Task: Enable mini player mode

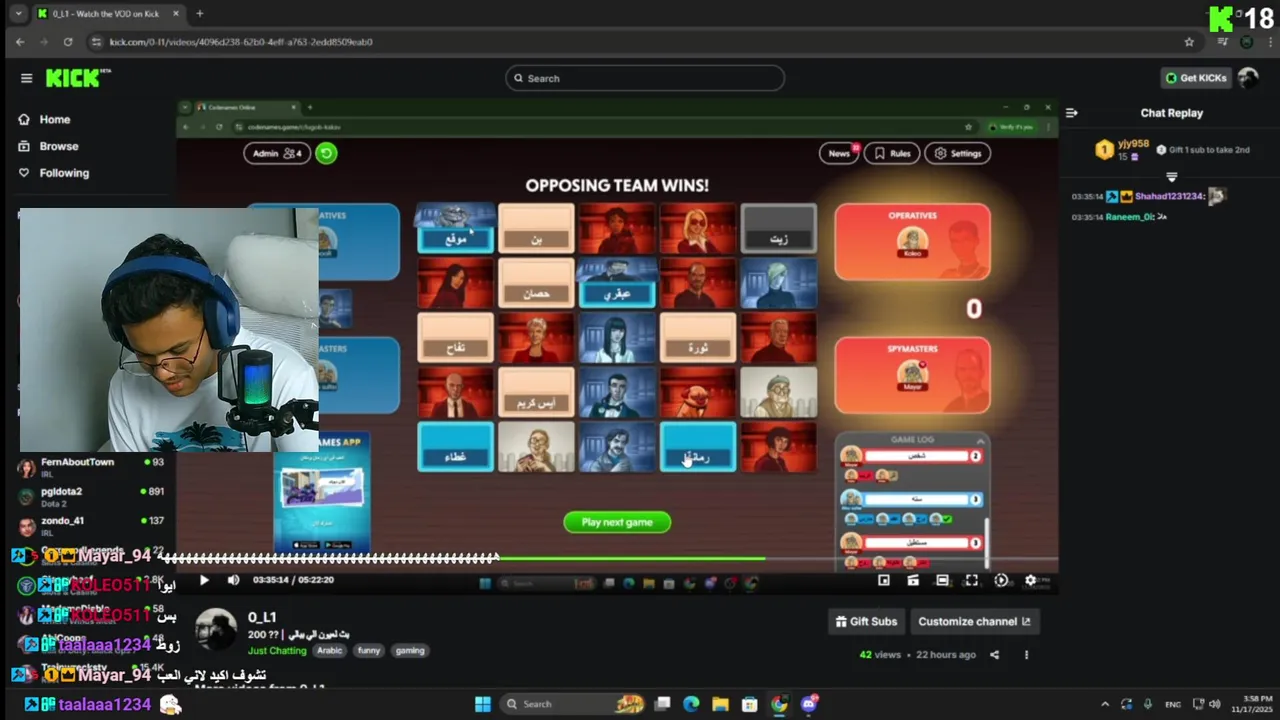Action: click(x=884, y=580)
